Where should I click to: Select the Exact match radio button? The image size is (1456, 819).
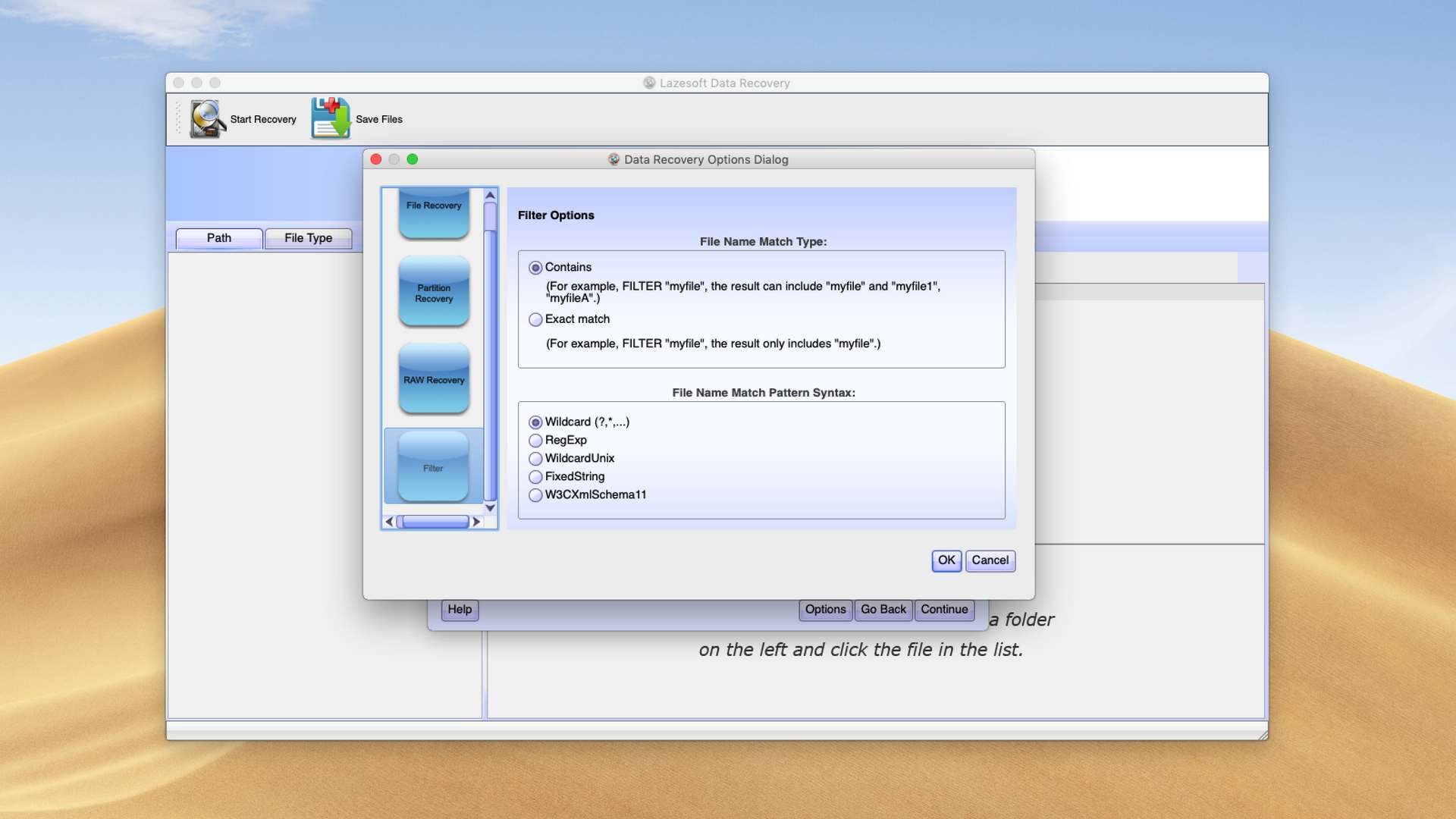(x=535, y=319)
